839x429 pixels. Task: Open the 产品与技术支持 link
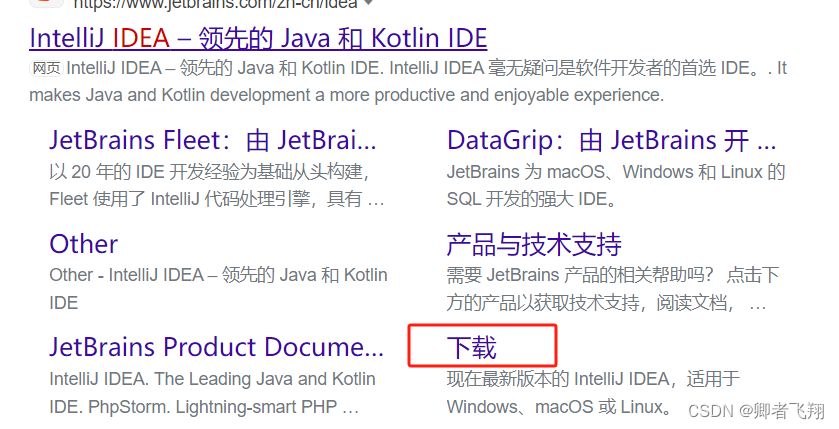click(x=534, y=244)
